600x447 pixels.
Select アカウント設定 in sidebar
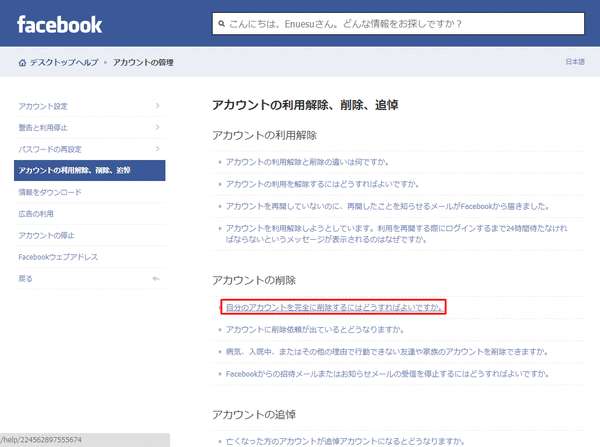43,106
